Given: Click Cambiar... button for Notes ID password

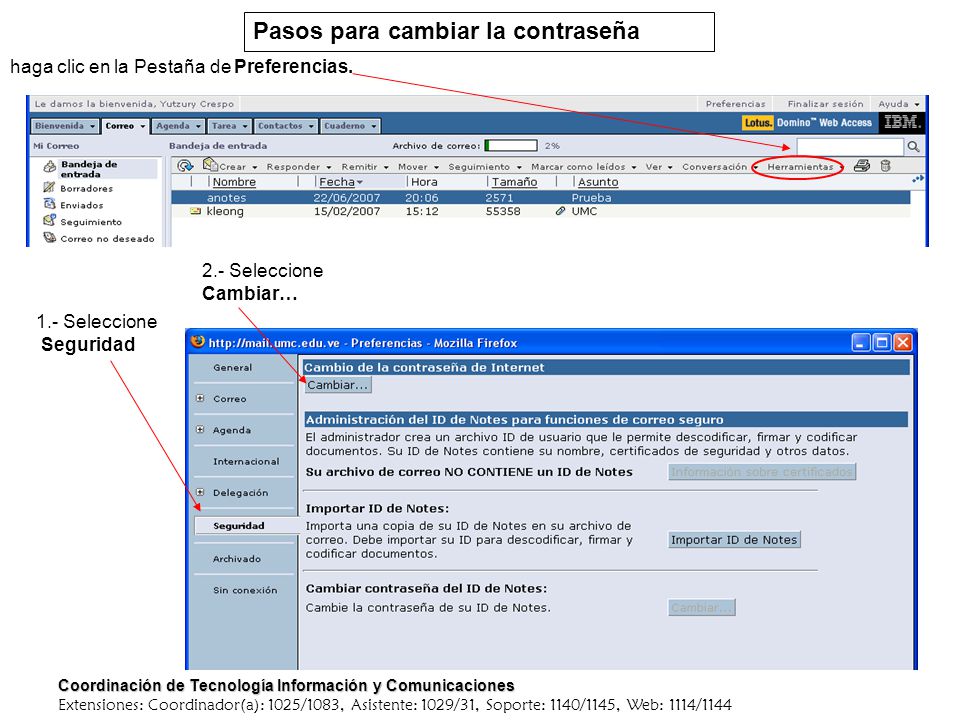Looking at the screenshot, I should coord(702,607).
